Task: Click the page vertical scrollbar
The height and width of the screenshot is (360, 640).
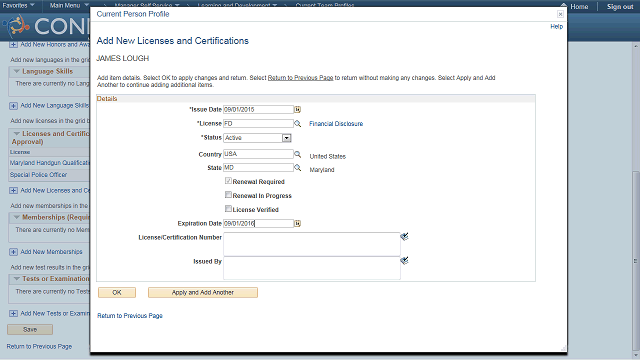Action: tap(636, 261)
